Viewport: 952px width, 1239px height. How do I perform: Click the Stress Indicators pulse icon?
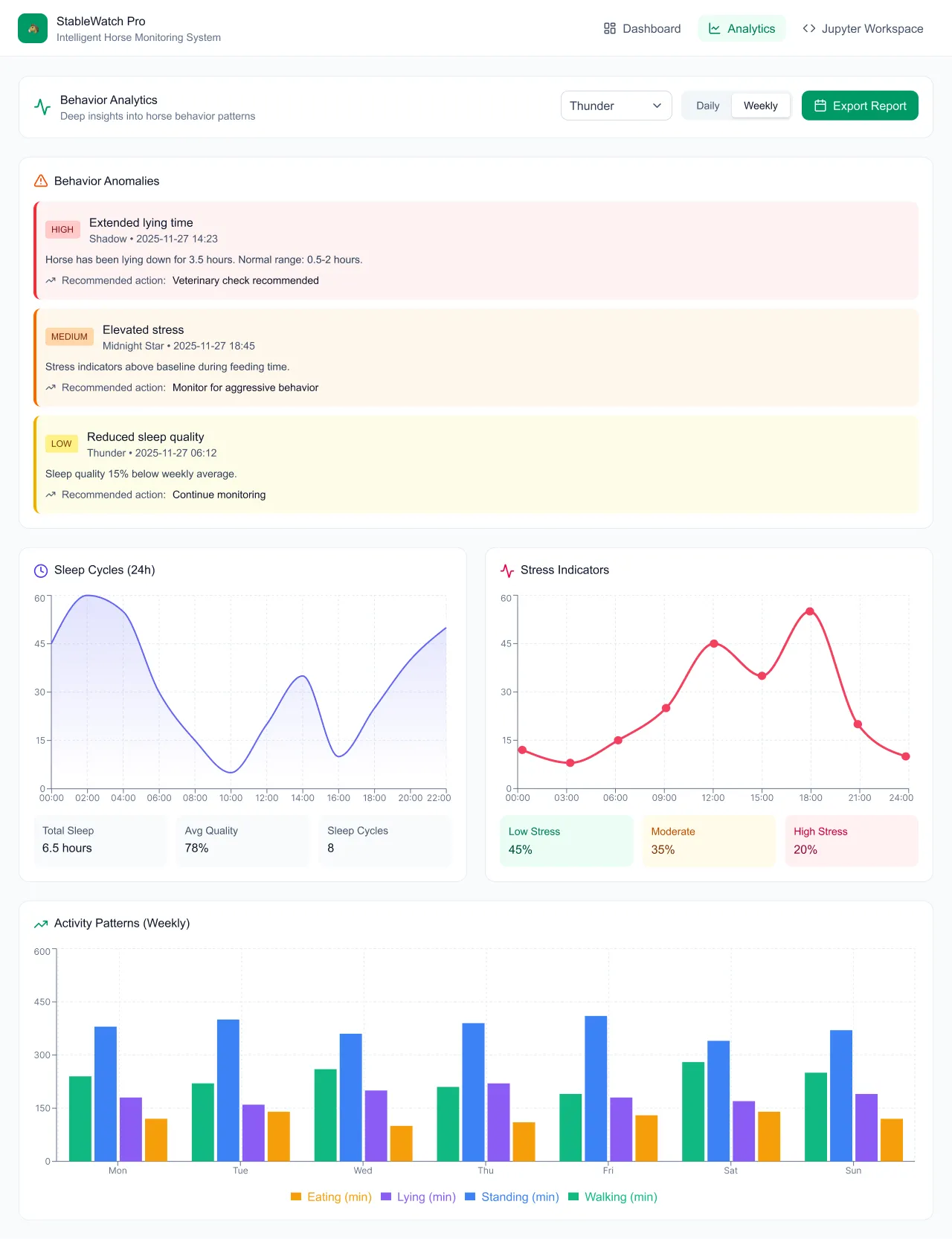[x=507, y=570]
